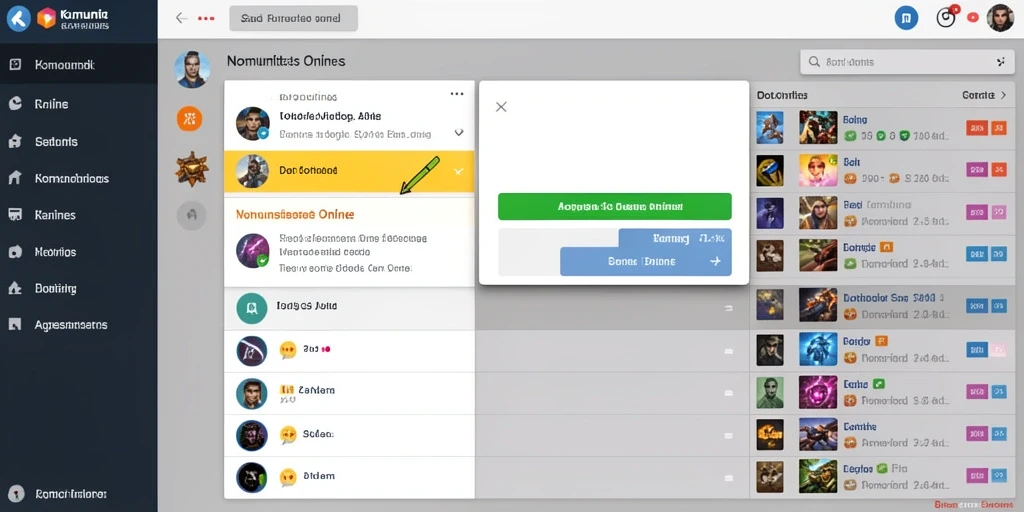Expand the chevron on the 'Aoris' user row
Image resolution: width=1024 pixels, height=512 pixels.
point(458,133)
